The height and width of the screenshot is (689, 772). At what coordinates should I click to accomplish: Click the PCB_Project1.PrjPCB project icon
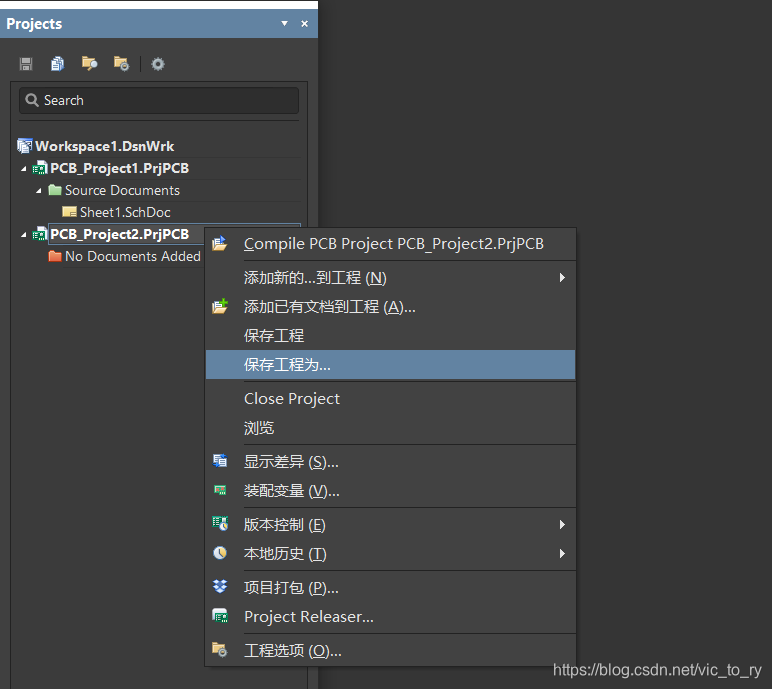40,168
